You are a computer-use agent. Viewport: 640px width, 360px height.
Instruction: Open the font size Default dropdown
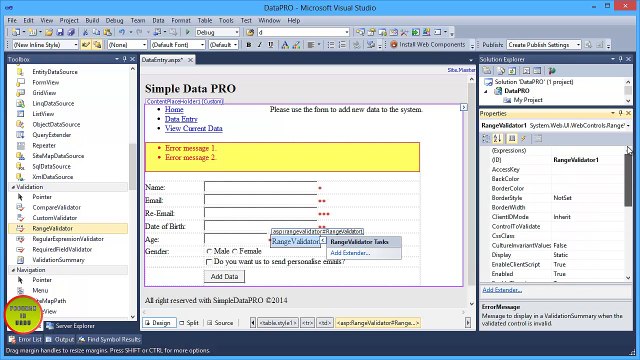tap(236, 45)
